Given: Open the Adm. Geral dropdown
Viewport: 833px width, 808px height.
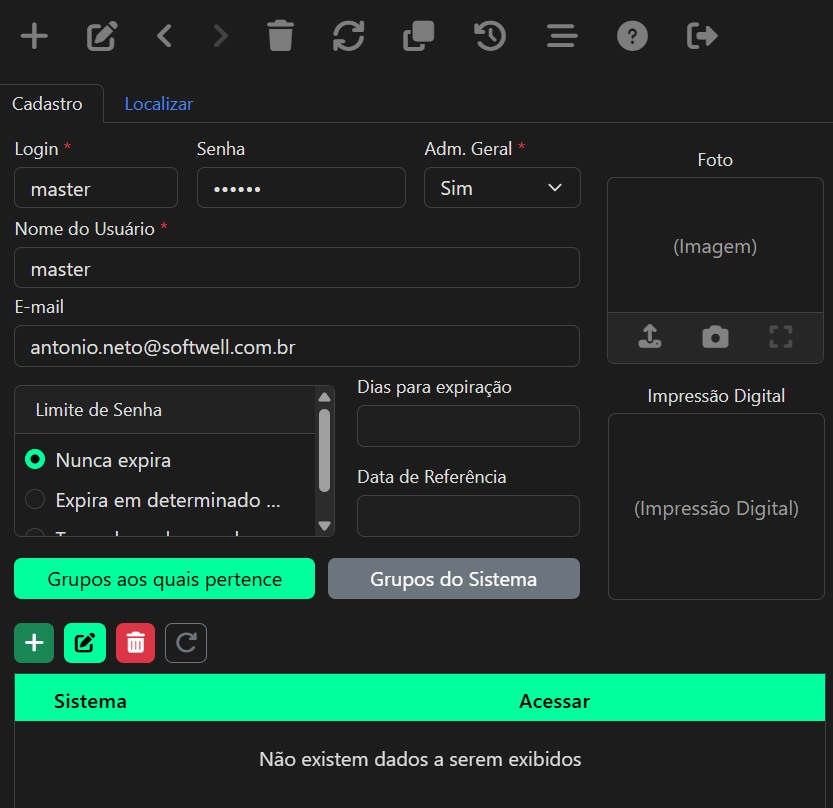Looking at the screenshot, I should point(502,188).
